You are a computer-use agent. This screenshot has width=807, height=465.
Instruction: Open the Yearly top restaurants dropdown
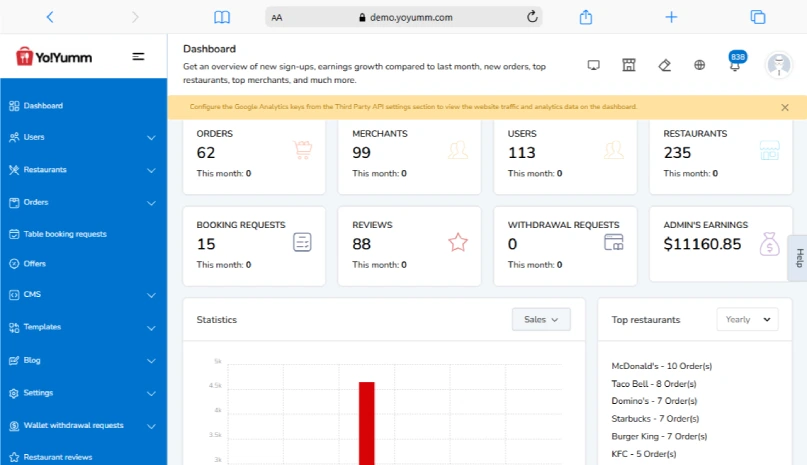pyautogui.click(x=747, y=319)
